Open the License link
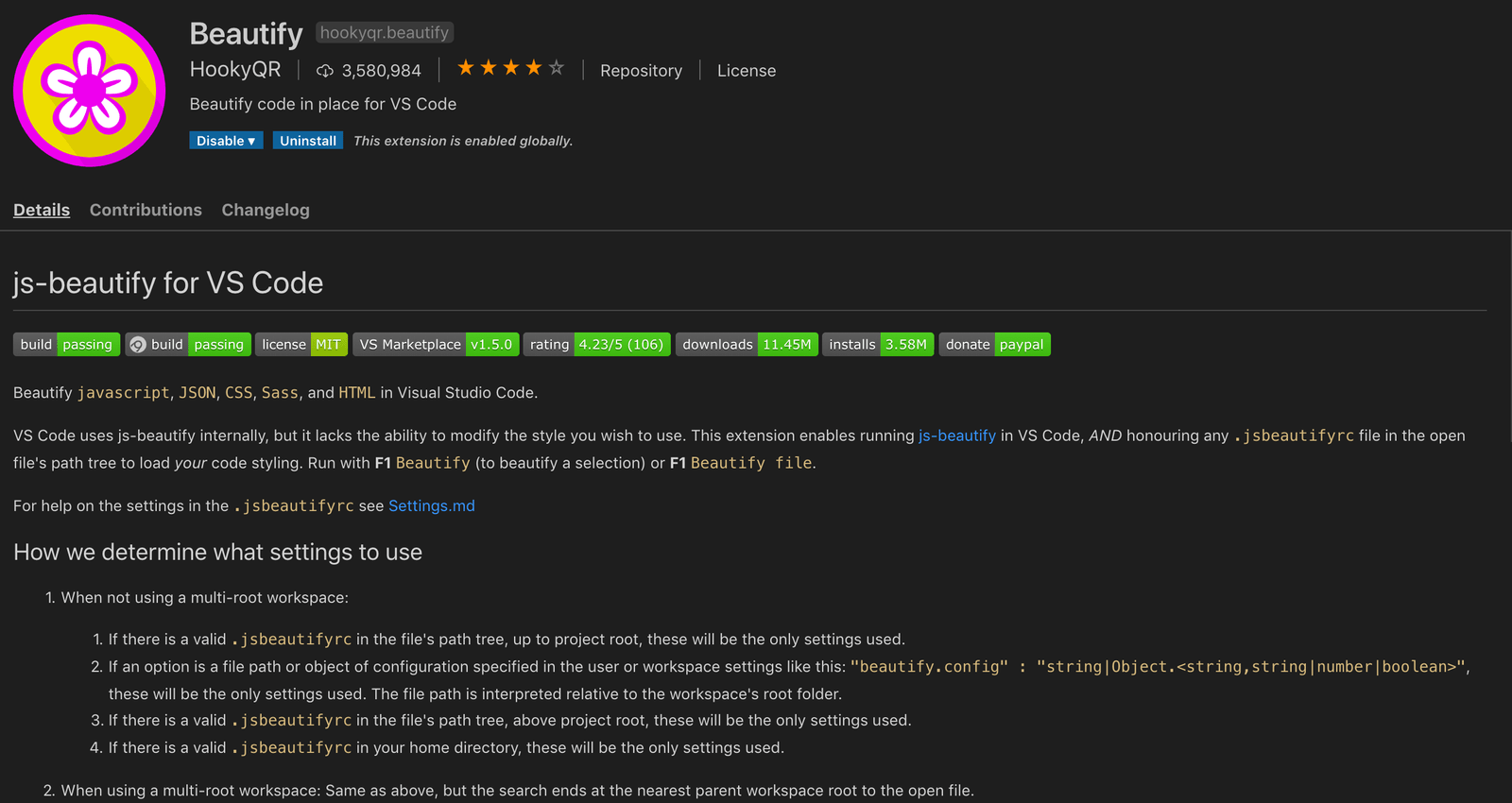Viewport: 1512px width, 803px height. click(747, 71)
